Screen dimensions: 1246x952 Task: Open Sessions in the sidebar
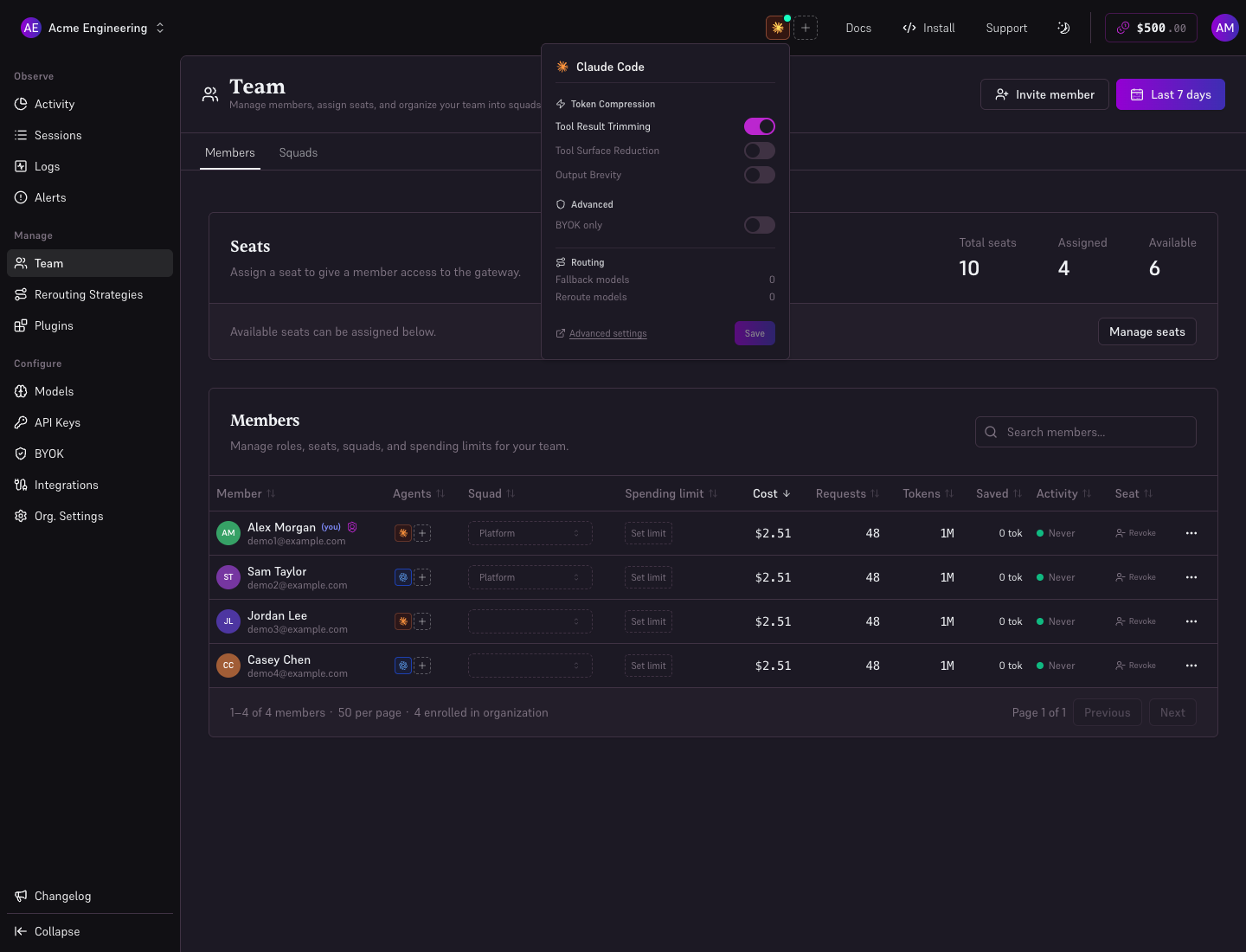point(90,135)
